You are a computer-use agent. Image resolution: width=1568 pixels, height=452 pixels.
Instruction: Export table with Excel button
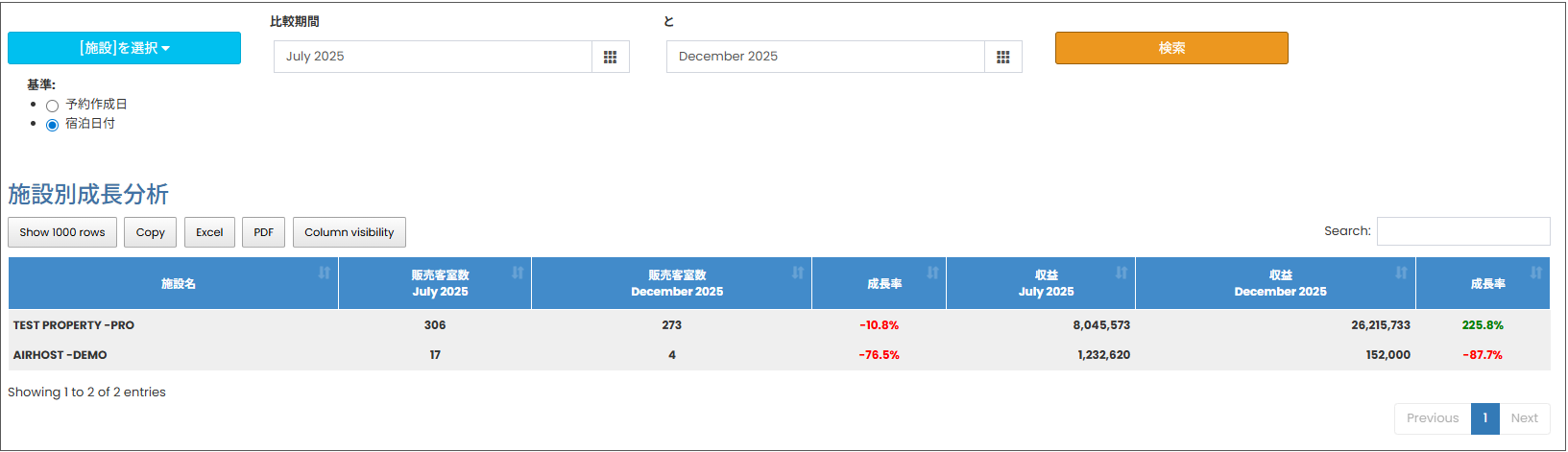[209, 232]
